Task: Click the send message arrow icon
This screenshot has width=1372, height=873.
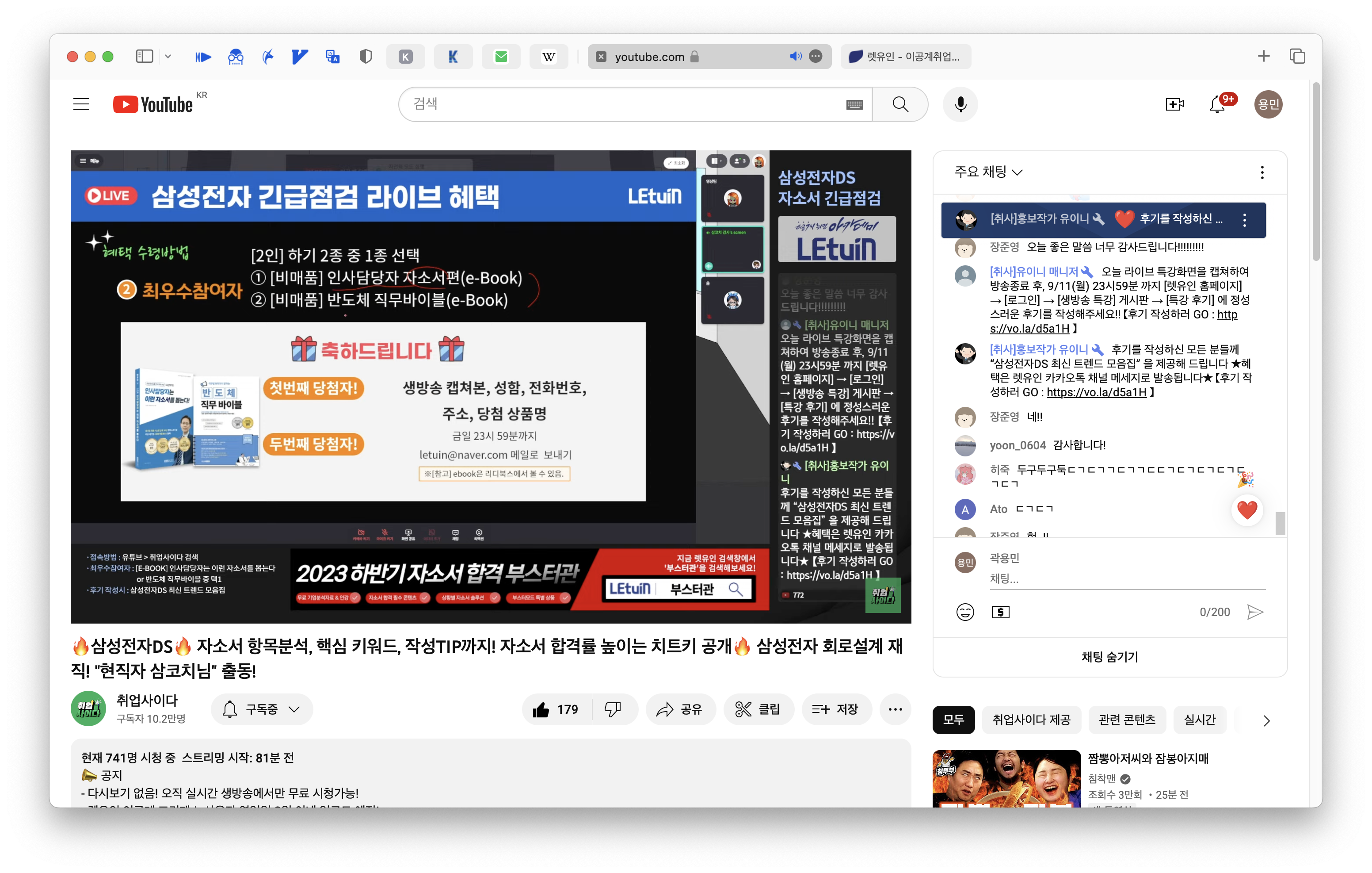Action: (1255, 612)
